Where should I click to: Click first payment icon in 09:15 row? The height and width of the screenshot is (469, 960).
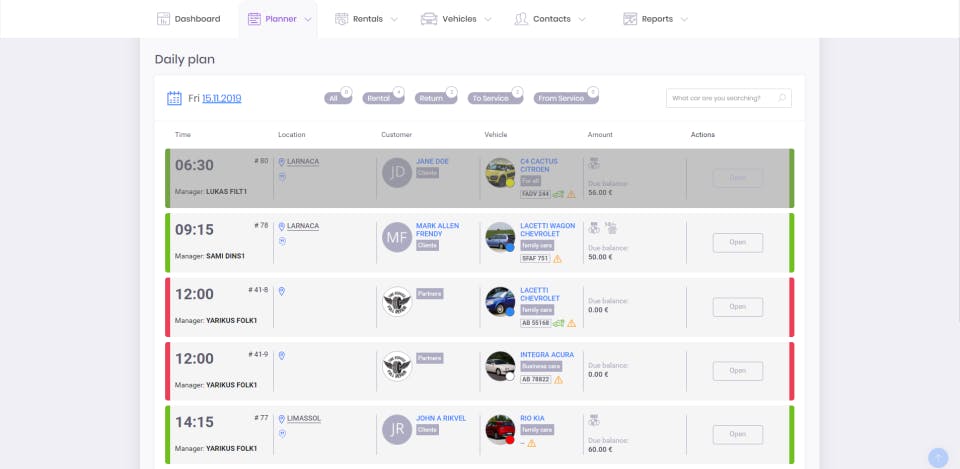[x=594, y=228]
